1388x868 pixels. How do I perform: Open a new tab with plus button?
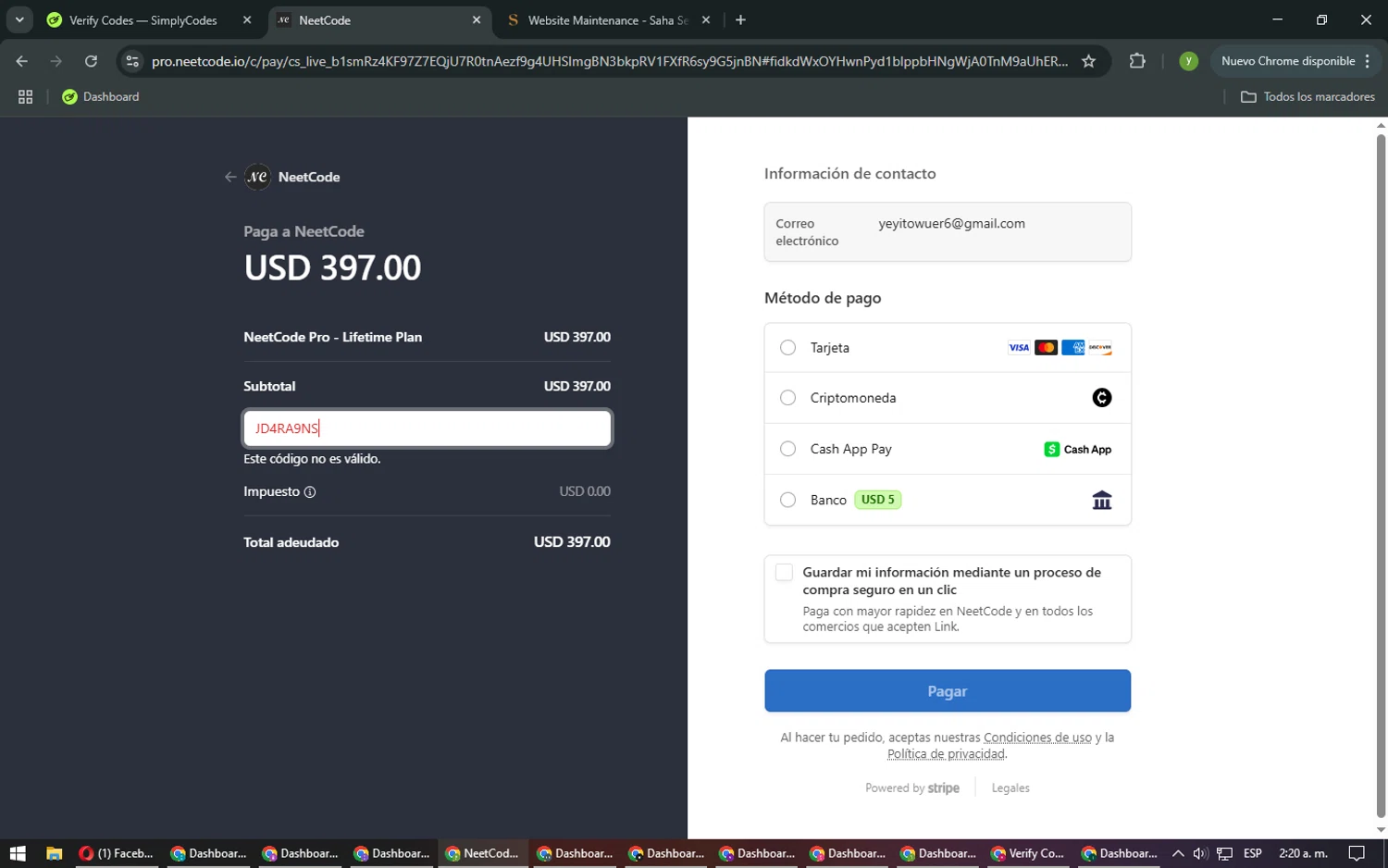740,20
